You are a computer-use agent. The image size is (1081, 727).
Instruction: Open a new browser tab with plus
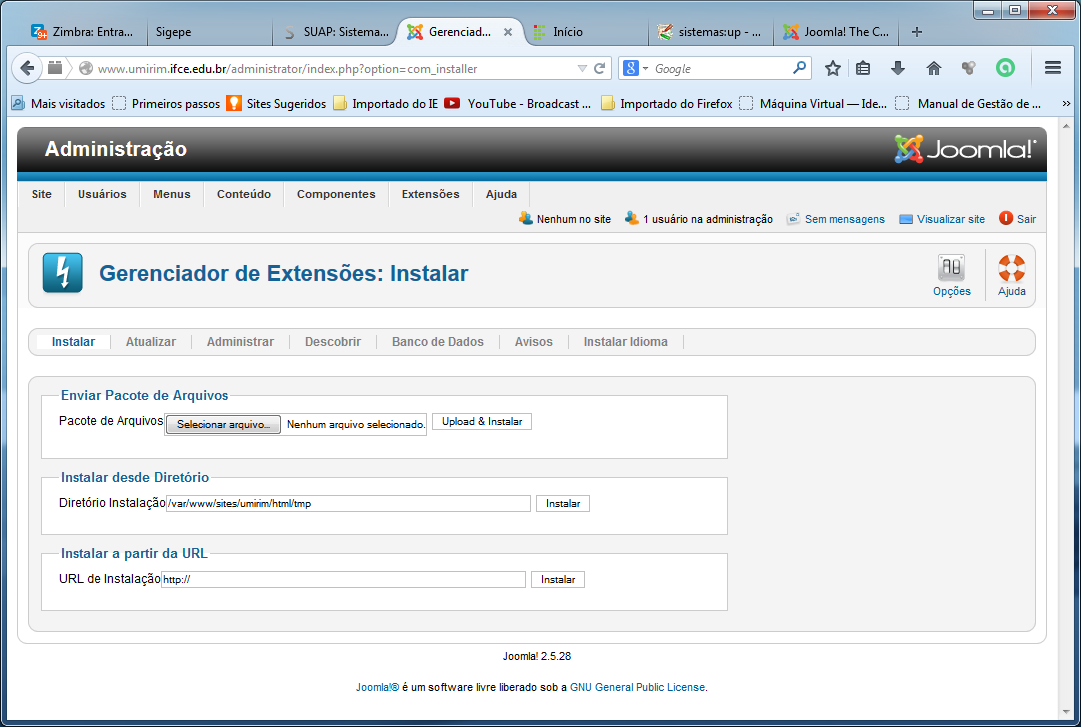click(x=916, y=32)
